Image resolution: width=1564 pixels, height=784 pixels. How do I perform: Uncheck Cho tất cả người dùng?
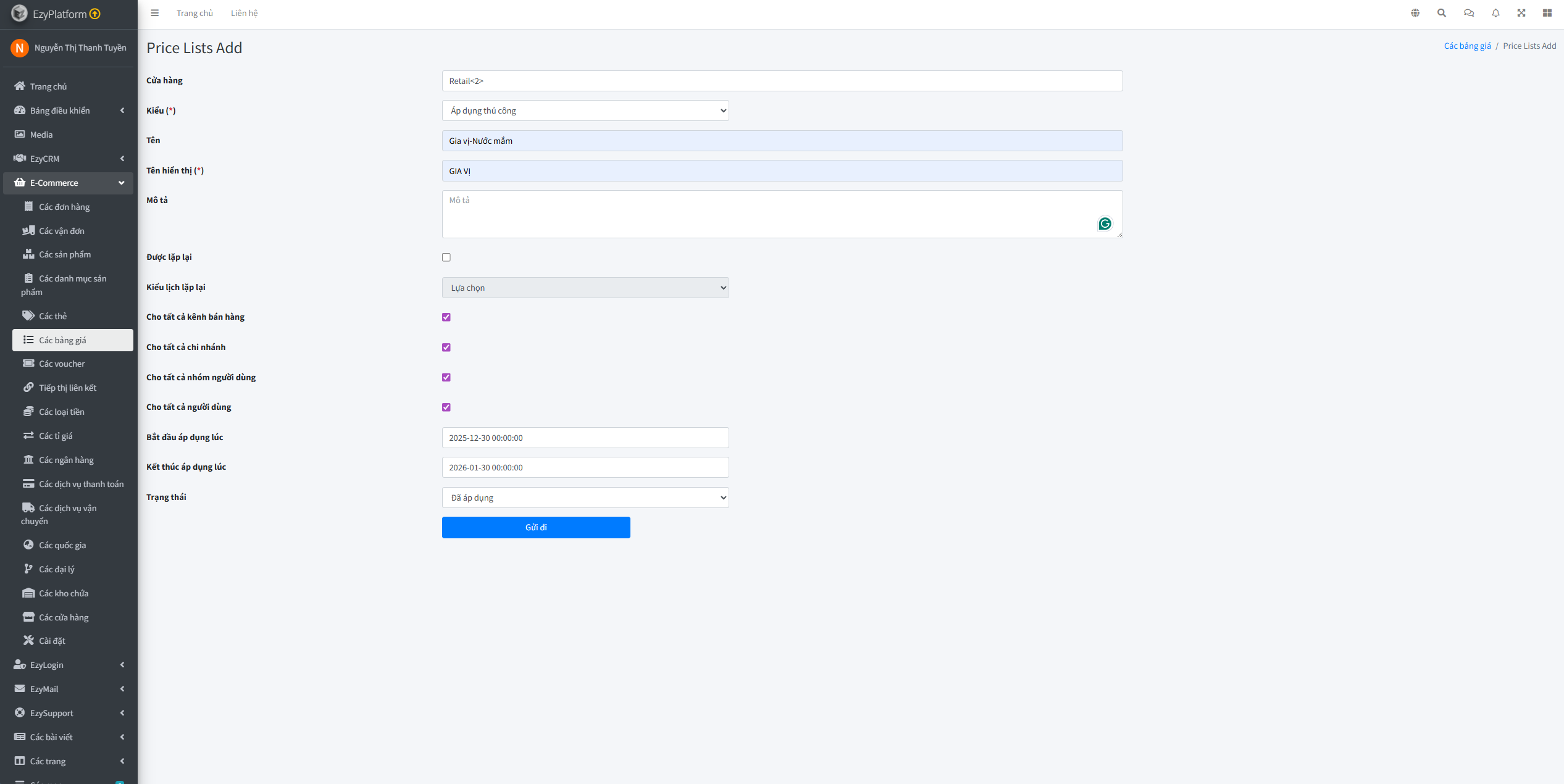pos(446,407)
